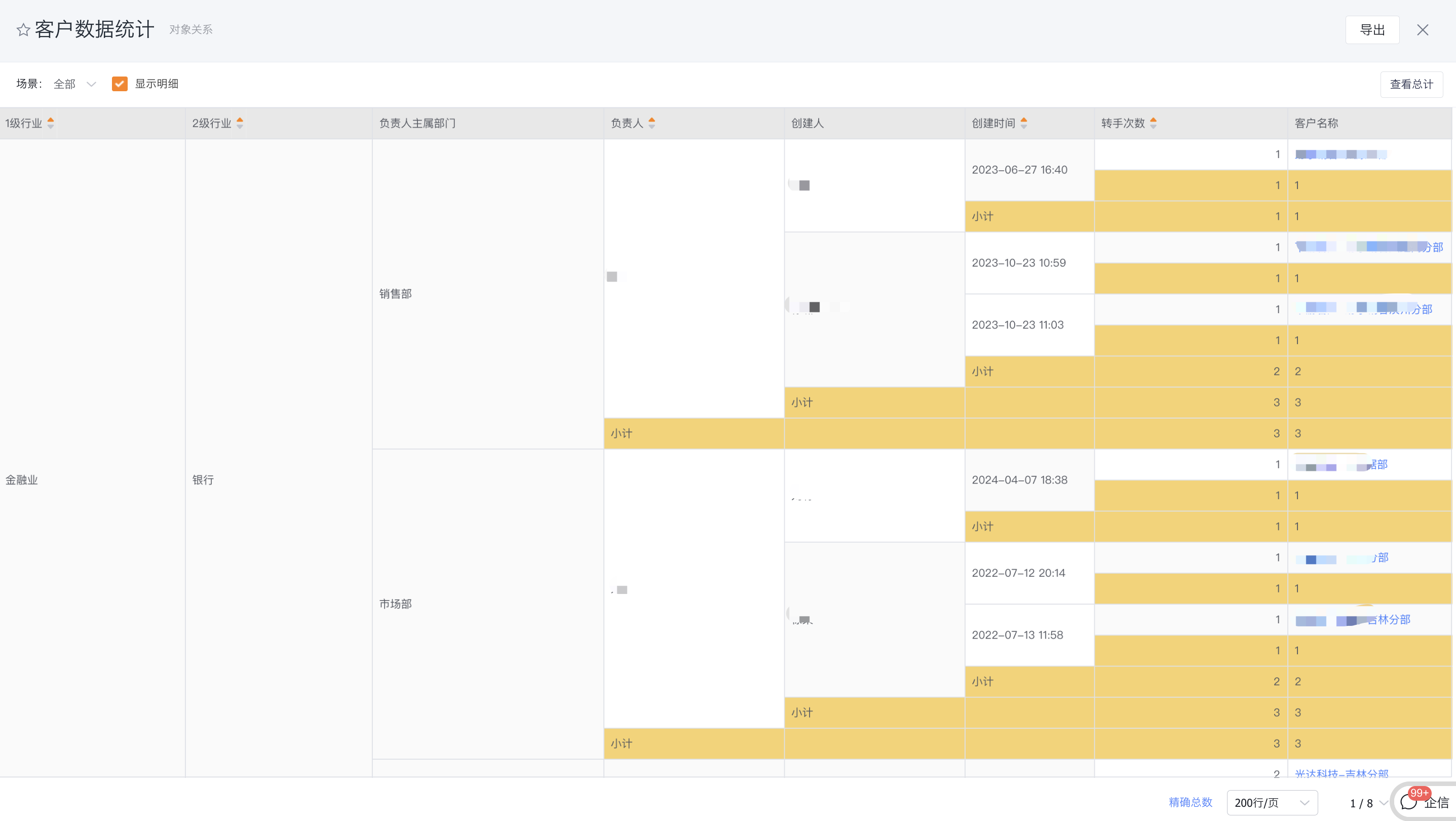Click the 导出 export button

(x=1372, y=30)
